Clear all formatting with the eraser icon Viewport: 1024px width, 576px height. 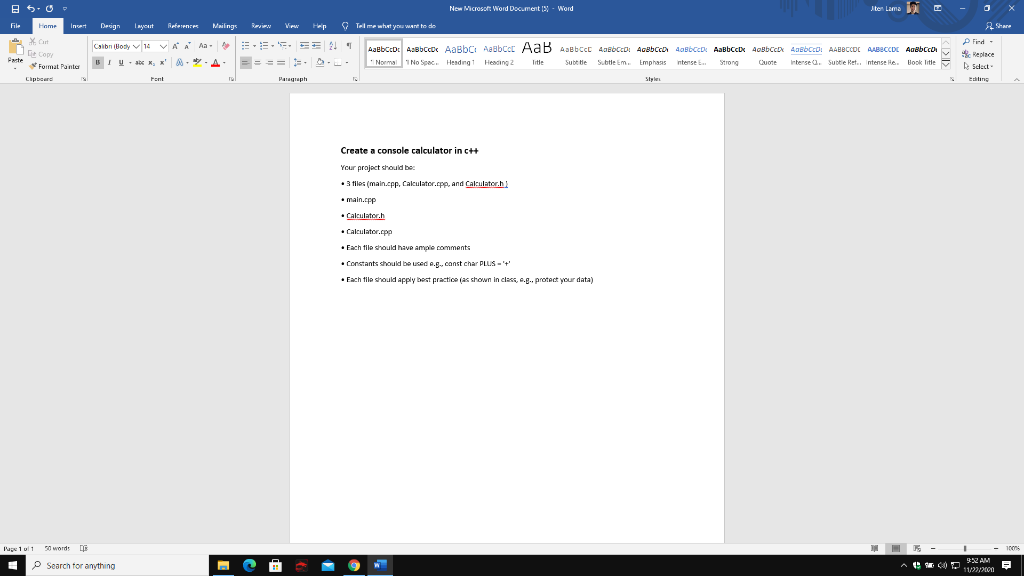(x=225, y=46)
